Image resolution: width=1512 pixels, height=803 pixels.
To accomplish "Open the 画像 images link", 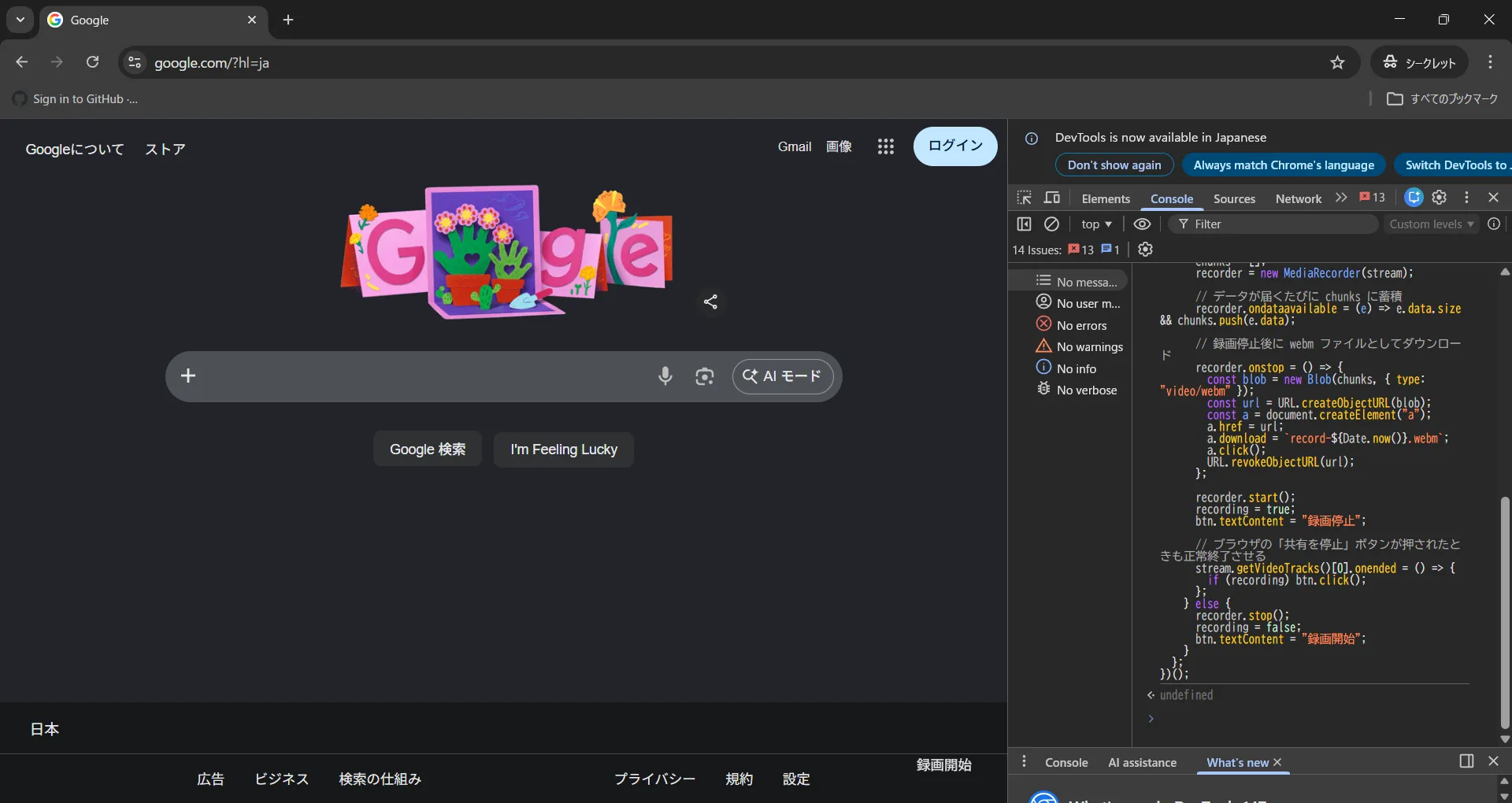I will [x=839, y=146].
